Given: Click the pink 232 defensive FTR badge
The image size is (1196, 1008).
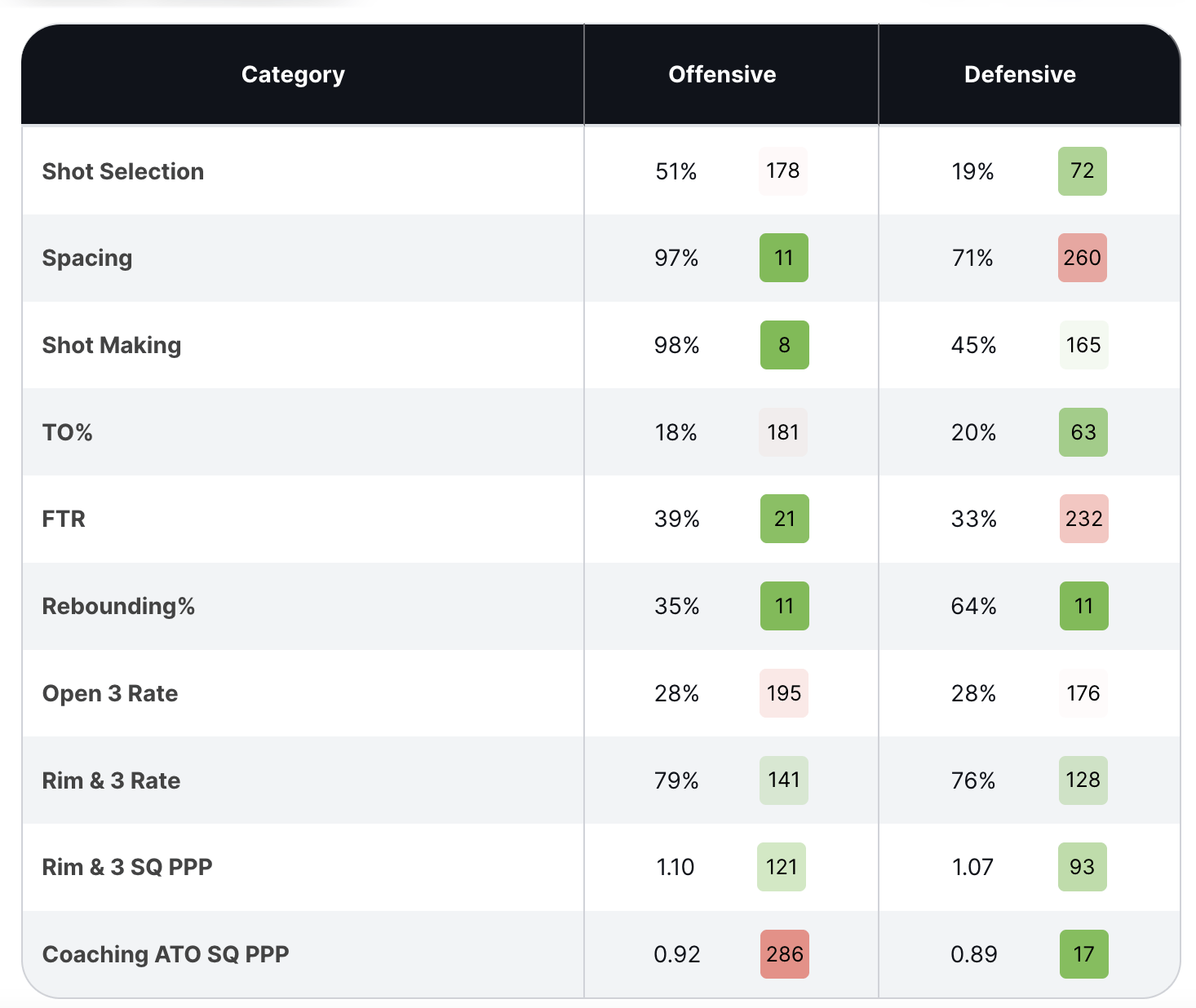Looking at the screenshot, I should 1083,519.
